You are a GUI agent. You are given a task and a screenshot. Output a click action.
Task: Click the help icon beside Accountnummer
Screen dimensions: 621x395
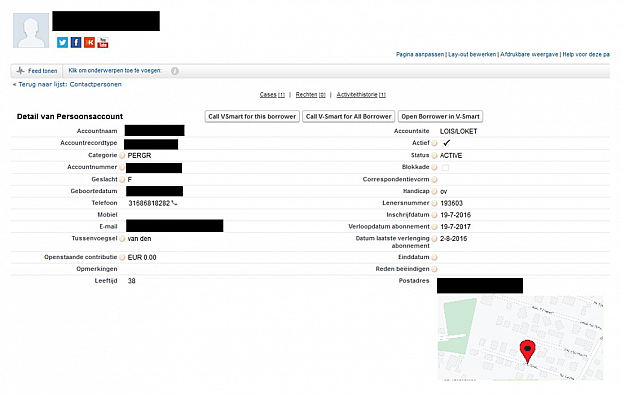click(122, 168)
